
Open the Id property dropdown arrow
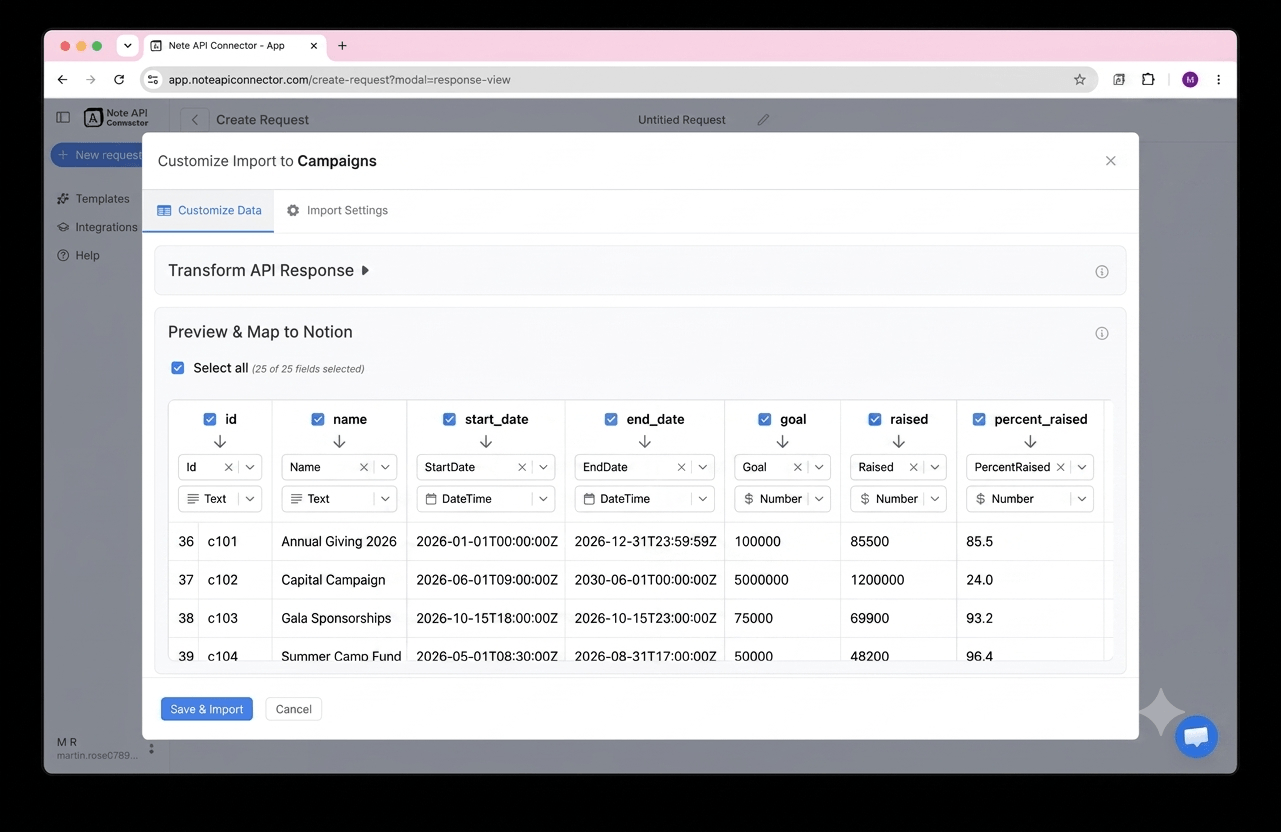point(250,467)
